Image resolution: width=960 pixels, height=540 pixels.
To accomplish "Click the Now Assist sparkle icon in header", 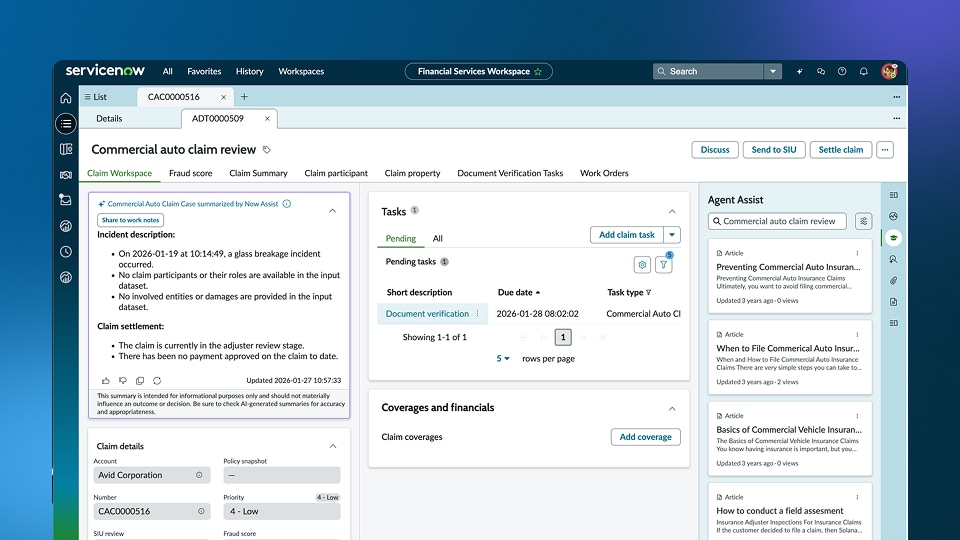I will (x=799, y=72).
